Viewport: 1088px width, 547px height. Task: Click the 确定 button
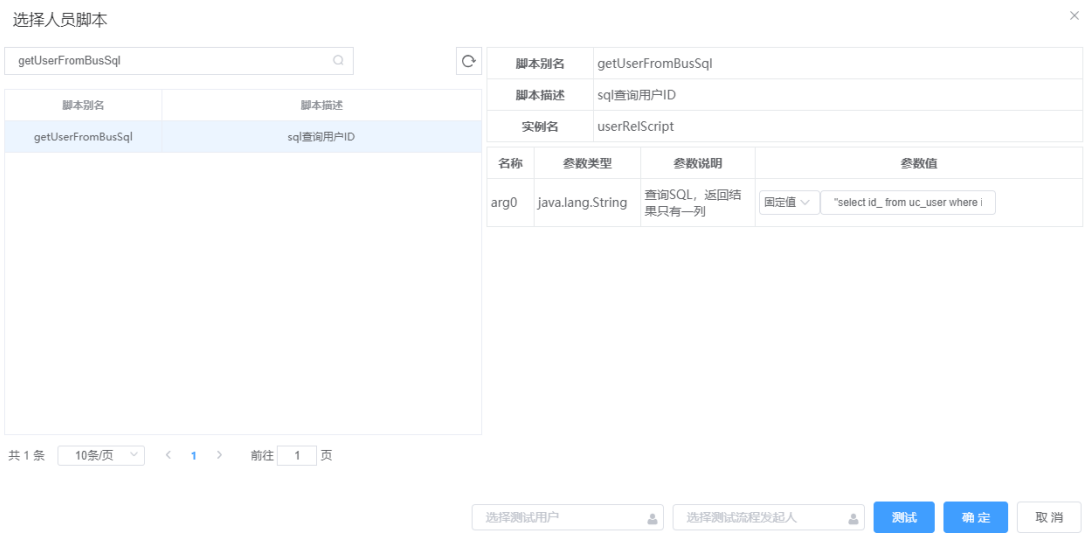(975, 517)
